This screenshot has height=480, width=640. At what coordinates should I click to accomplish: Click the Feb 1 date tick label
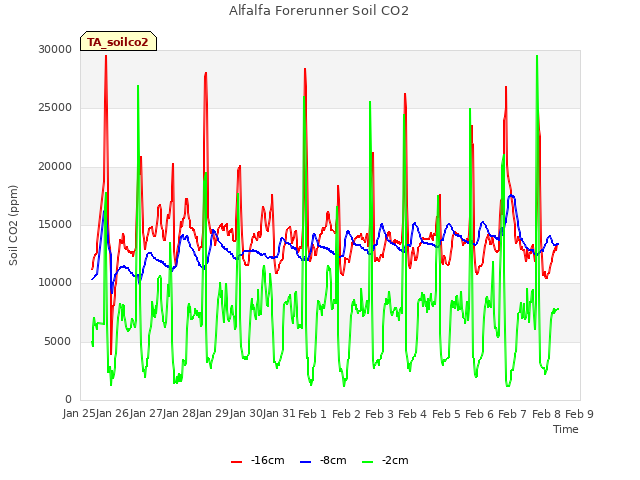(313, 414)
